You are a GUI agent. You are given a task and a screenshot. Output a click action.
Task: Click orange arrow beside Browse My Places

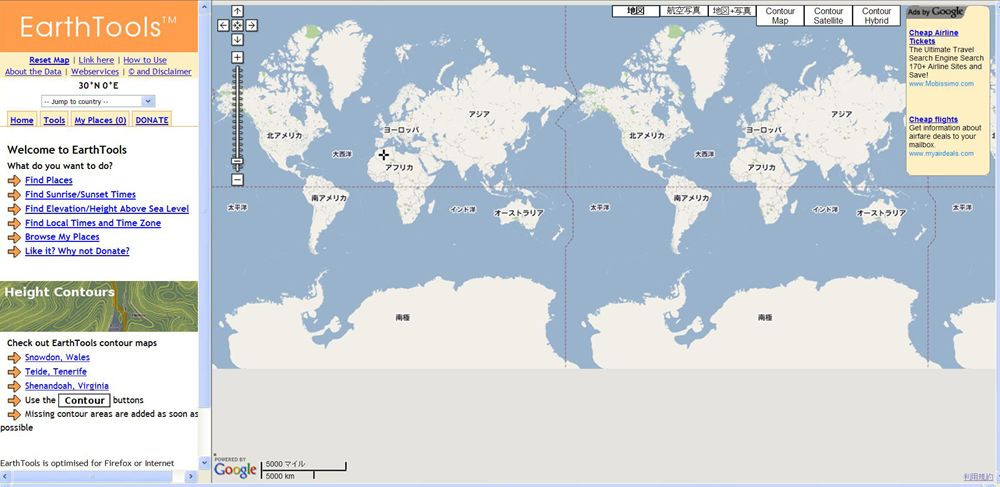(x=14, y=237)
